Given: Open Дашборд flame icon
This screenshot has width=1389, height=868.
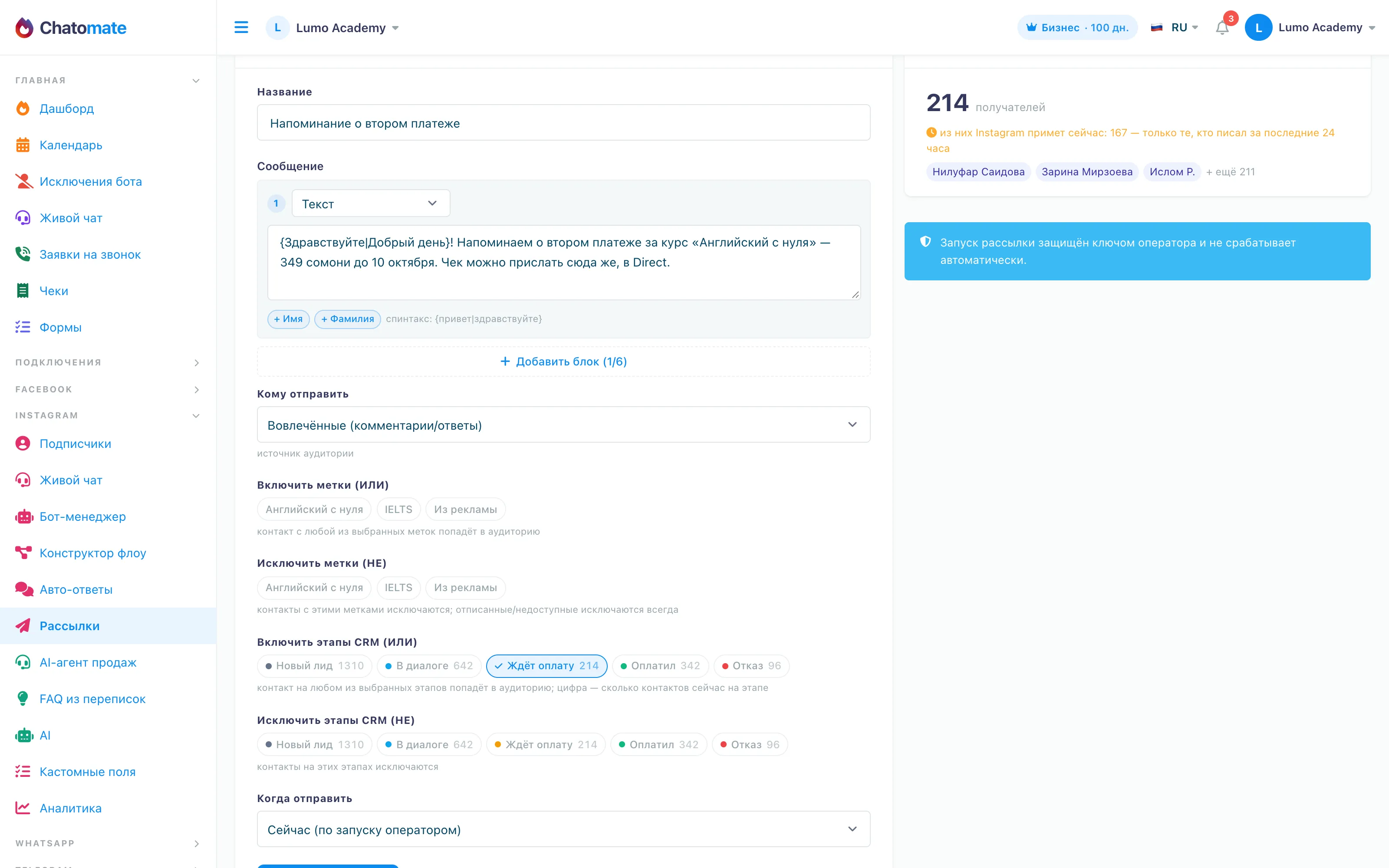Looking at the screenshot, I should click(x=23, y=108).
